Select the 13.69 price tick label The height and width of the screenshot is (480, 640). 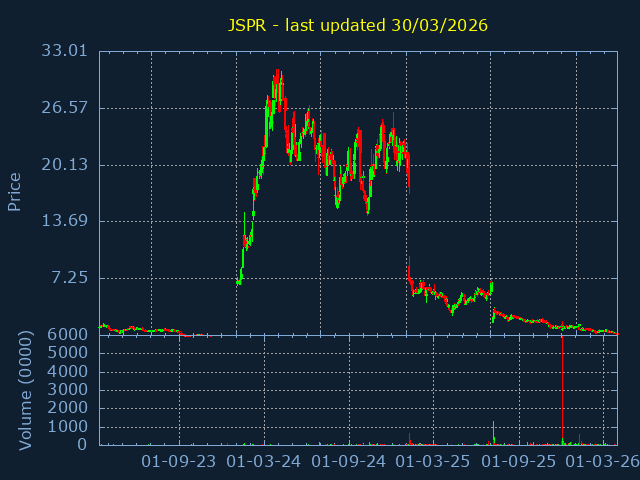coord(65,221)
